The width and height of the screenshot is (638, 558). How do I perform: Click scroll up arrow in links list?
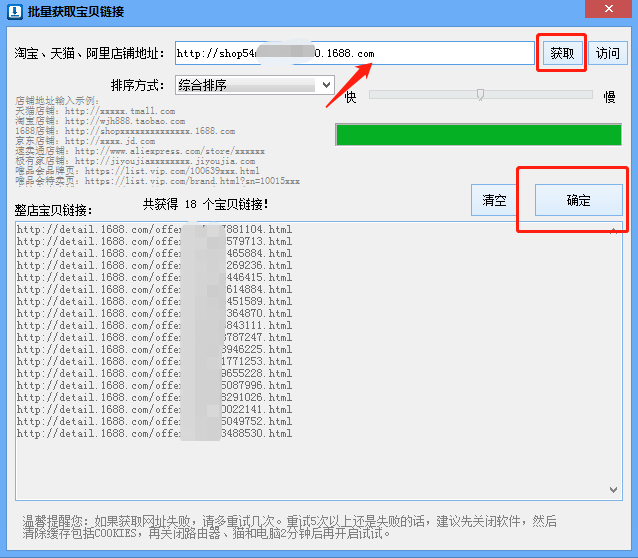614,231
